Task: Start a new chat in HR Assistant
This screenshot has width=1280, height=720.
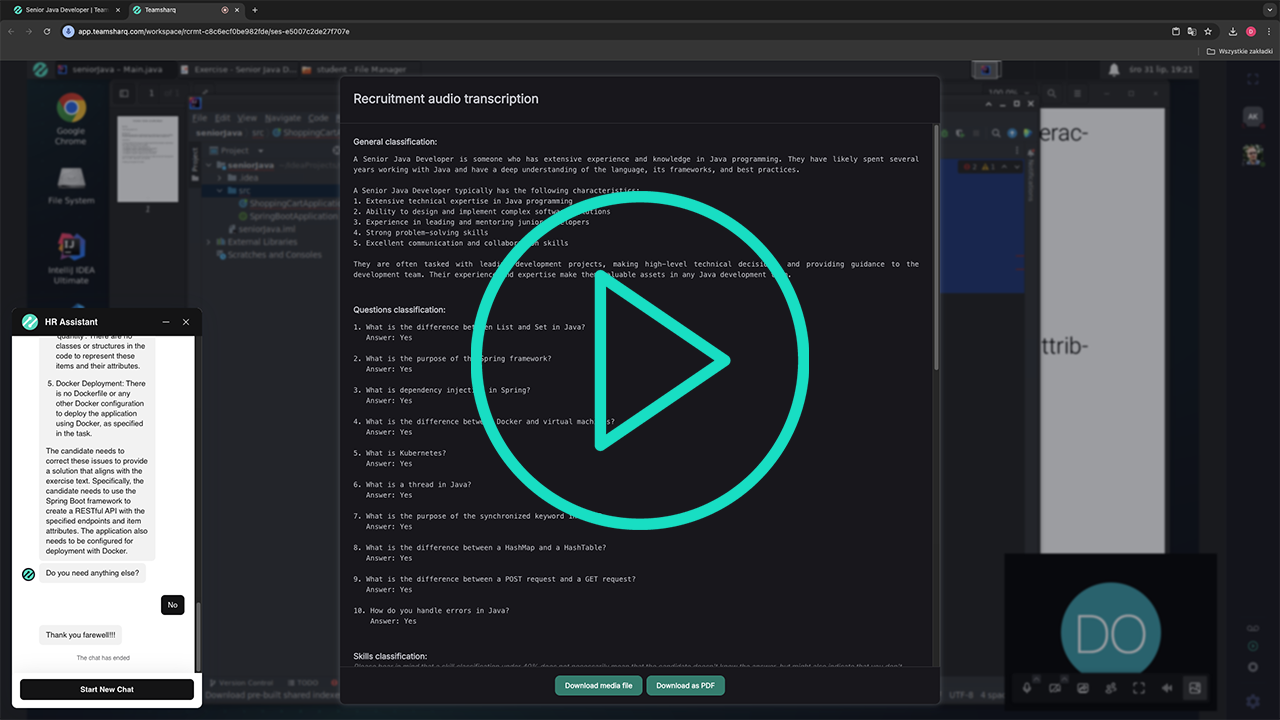Action: tap(107, 689)
